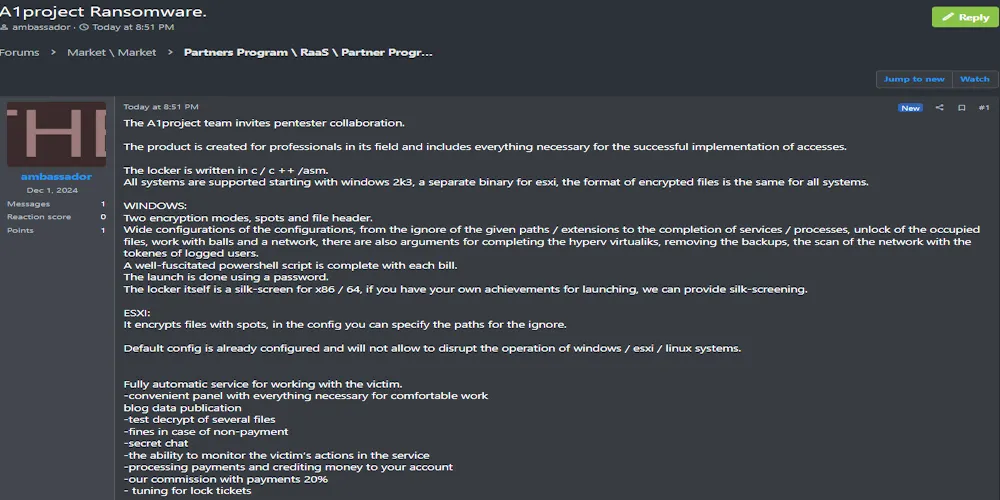
Task: Open the Market \ Market breadcrumb
Action: click(111, 52)
